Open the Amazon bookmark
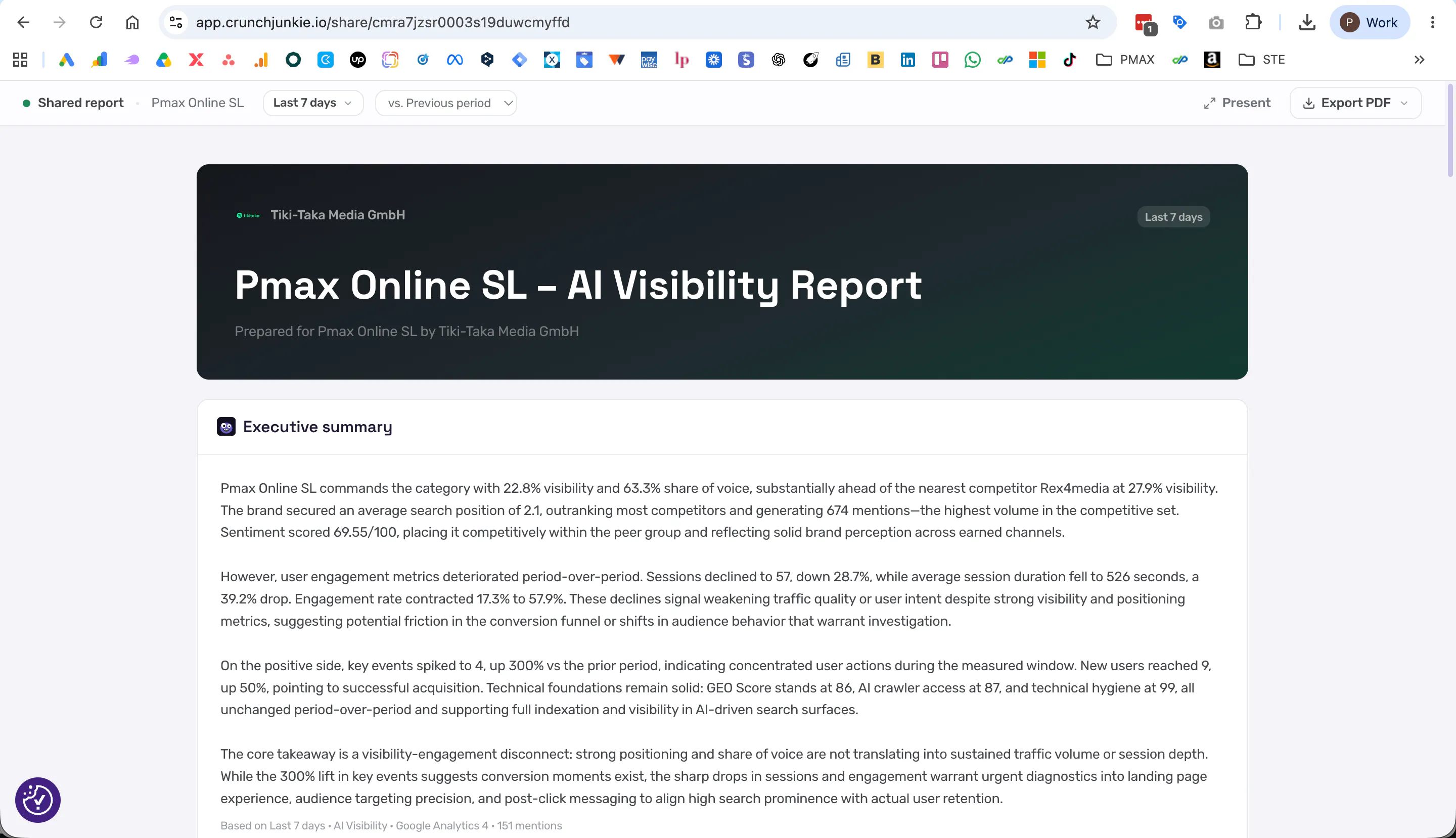The width and height of the screenshot is (1456, 838). pos(1212,59)
